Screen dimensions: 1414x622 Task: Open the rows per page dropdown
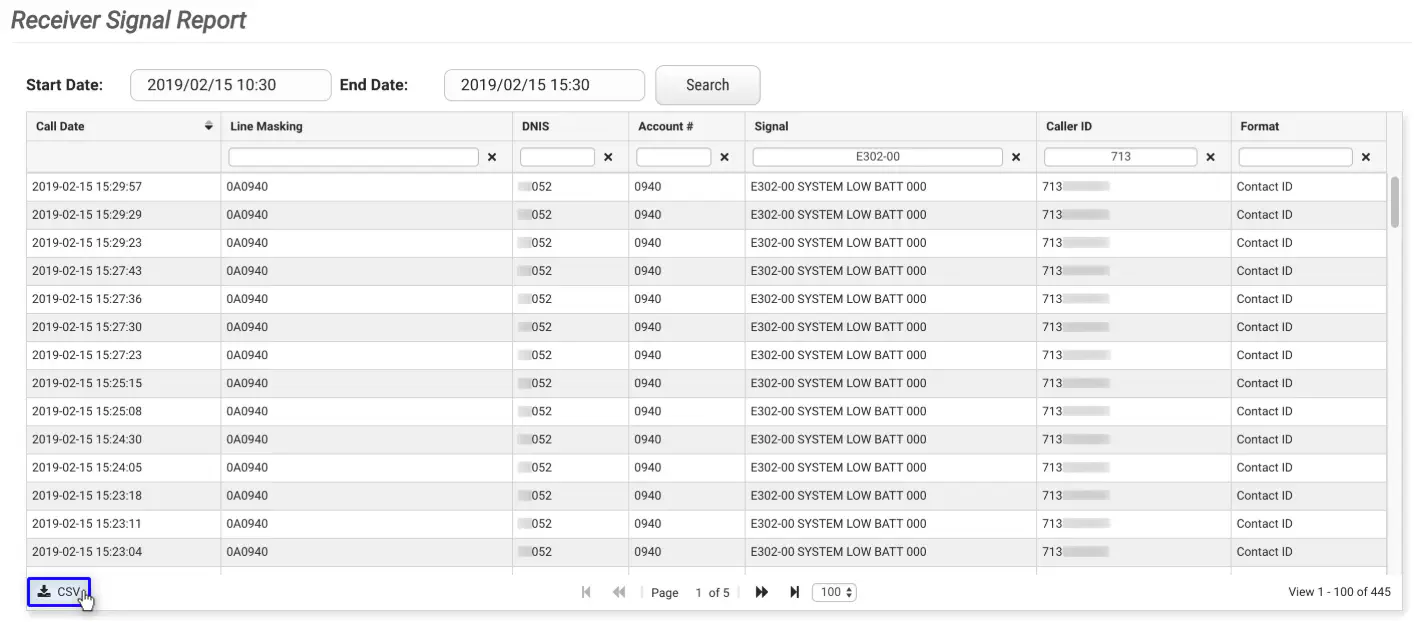pyautogui.click(x=834, y=592)
